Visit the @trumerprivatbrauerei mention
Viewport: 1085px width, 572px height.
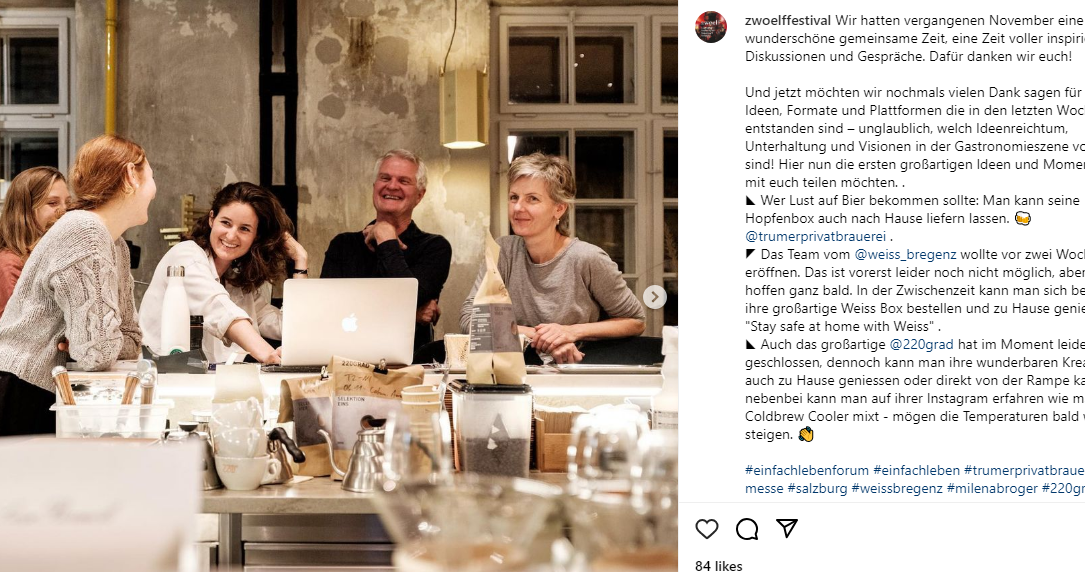click(x=815, y=237)
